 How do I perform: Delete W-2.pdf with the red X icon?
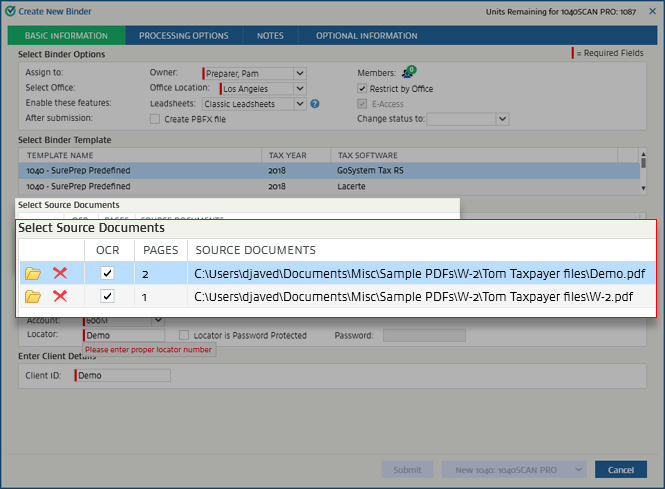60,296
